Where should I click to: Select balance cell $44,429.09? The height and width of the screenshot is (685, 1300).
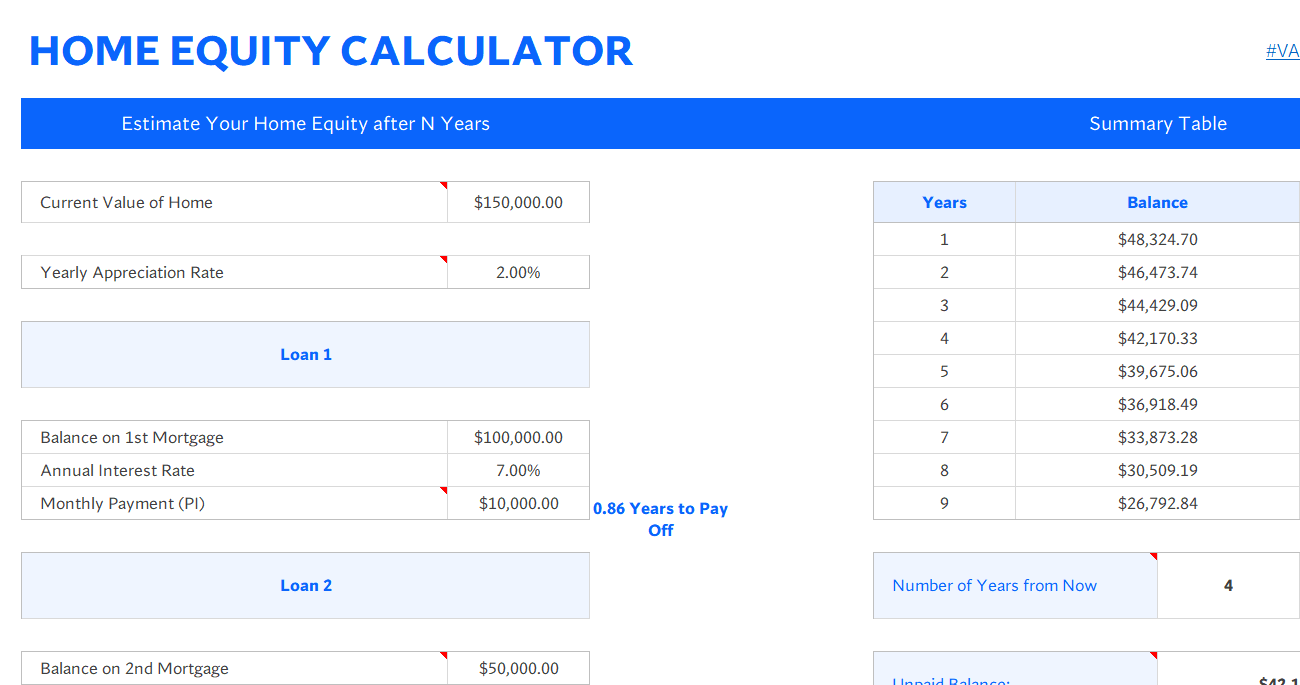[x=1157, y=305]
